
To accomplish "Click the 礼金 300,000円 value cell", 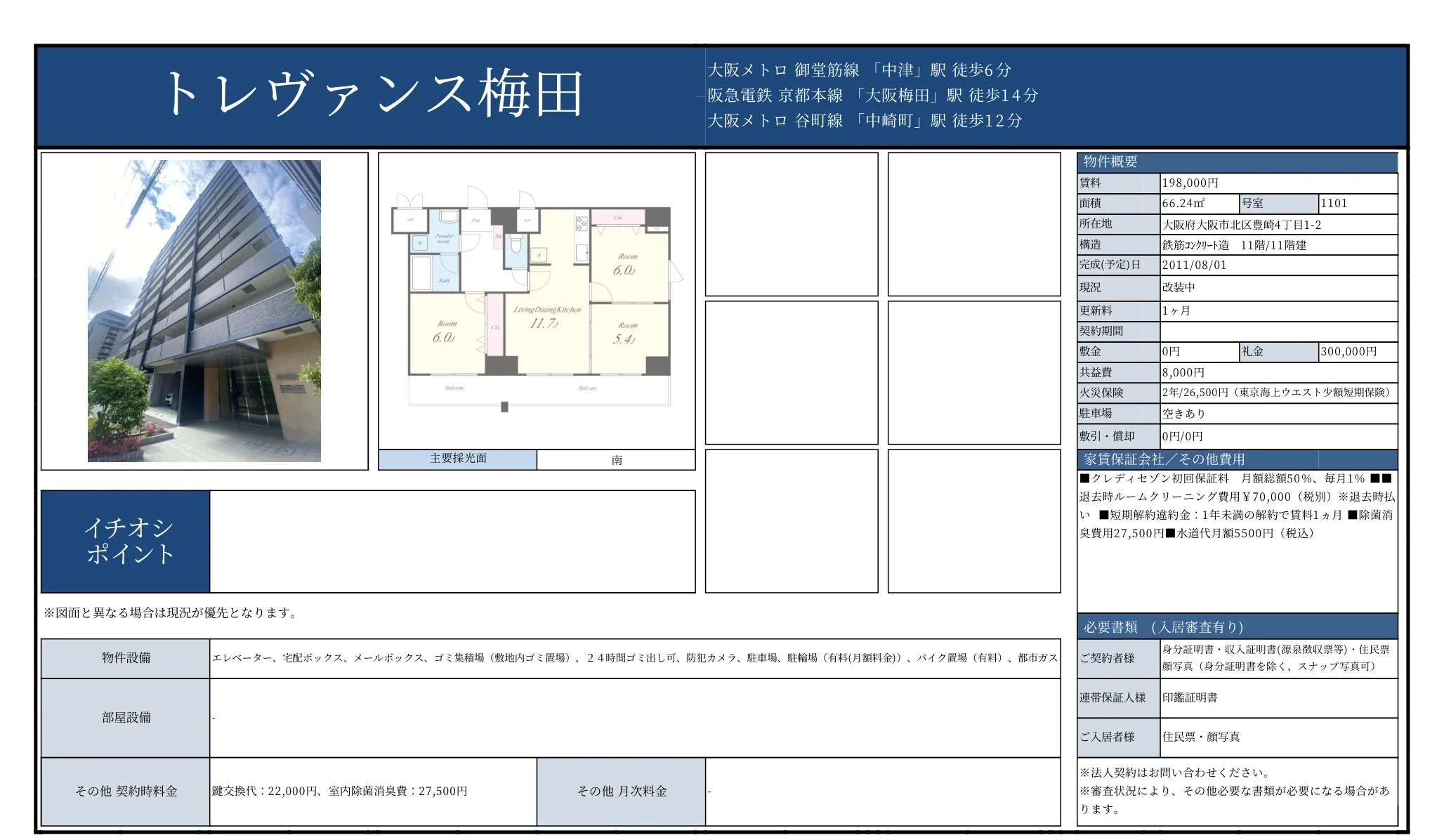I will [1358, 352].
